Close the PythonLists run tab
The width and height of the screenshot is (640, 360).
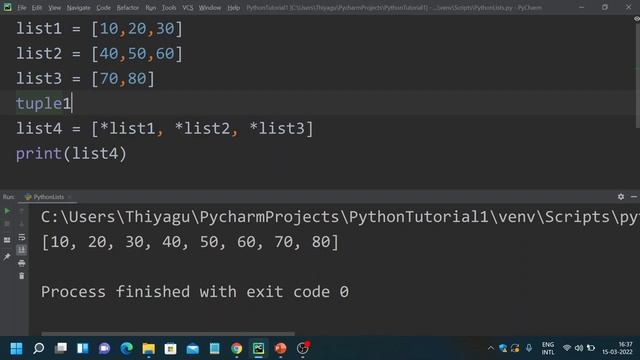pos(69,197)
